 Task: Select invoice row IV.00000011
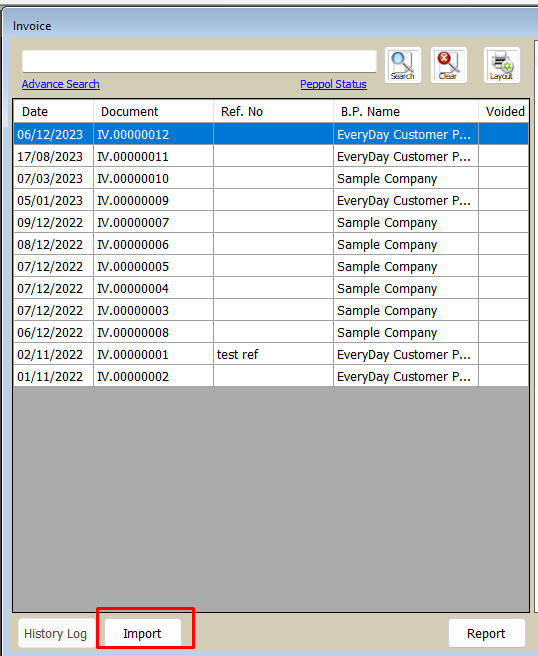click(x=271, y=156)
